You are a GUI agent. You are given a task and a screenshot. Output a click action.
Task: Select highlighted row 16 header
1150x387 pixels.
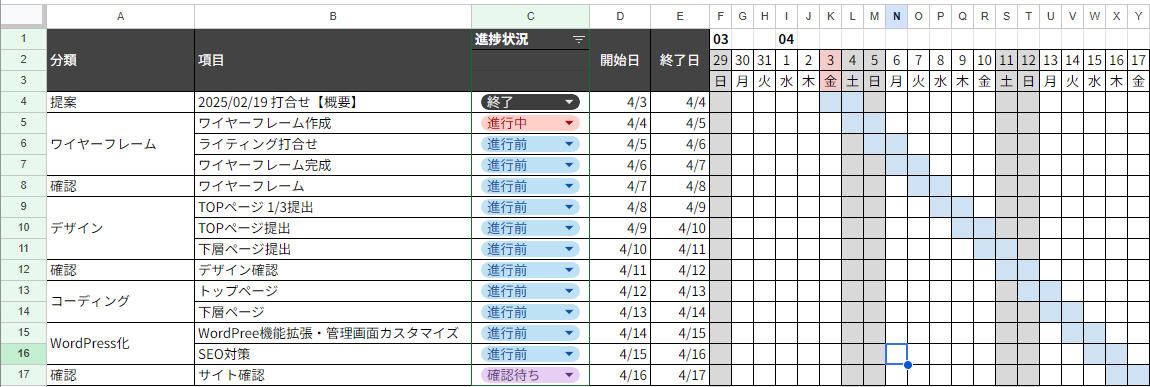pyautogui.click(x=23, y=354)
